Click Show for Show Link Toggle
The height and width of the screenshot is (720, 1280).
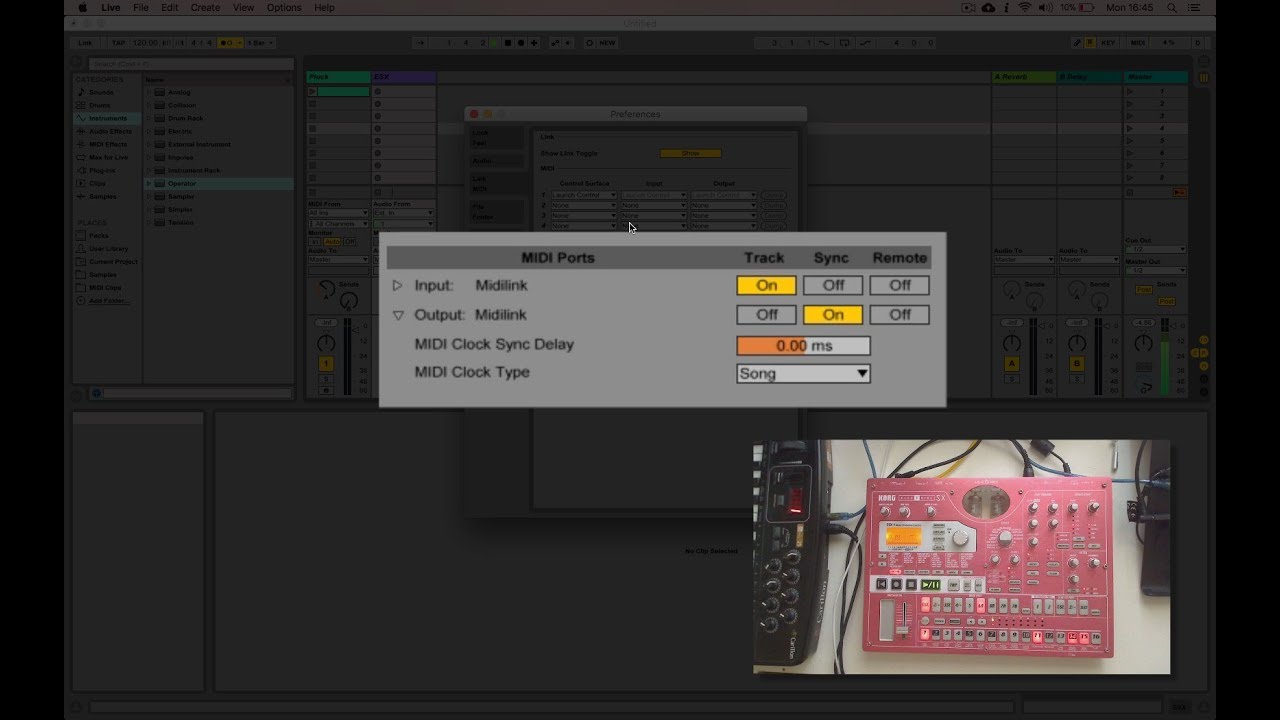click(690, 153)
